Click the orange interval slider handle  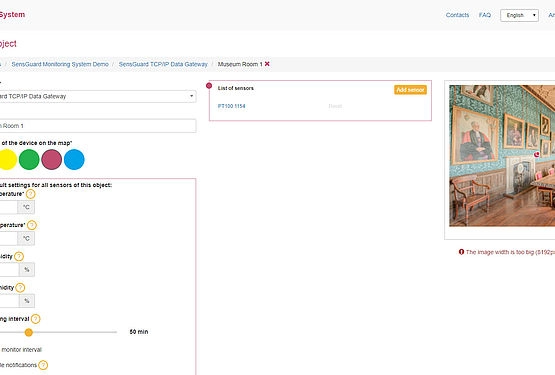[x=29, y=332]
